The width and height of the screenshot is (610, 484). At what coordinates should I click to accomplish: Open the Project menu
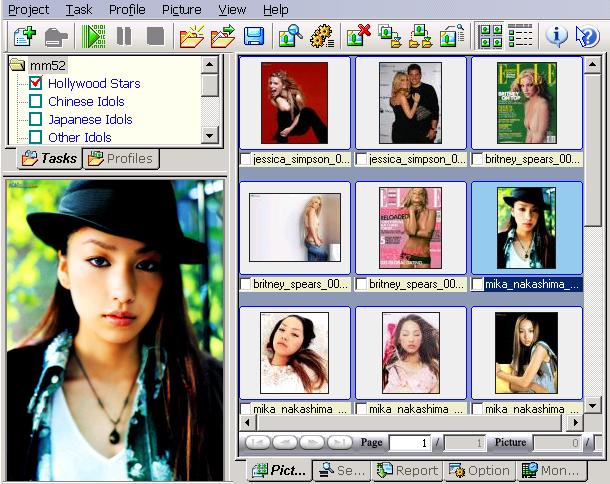[29, 10]
